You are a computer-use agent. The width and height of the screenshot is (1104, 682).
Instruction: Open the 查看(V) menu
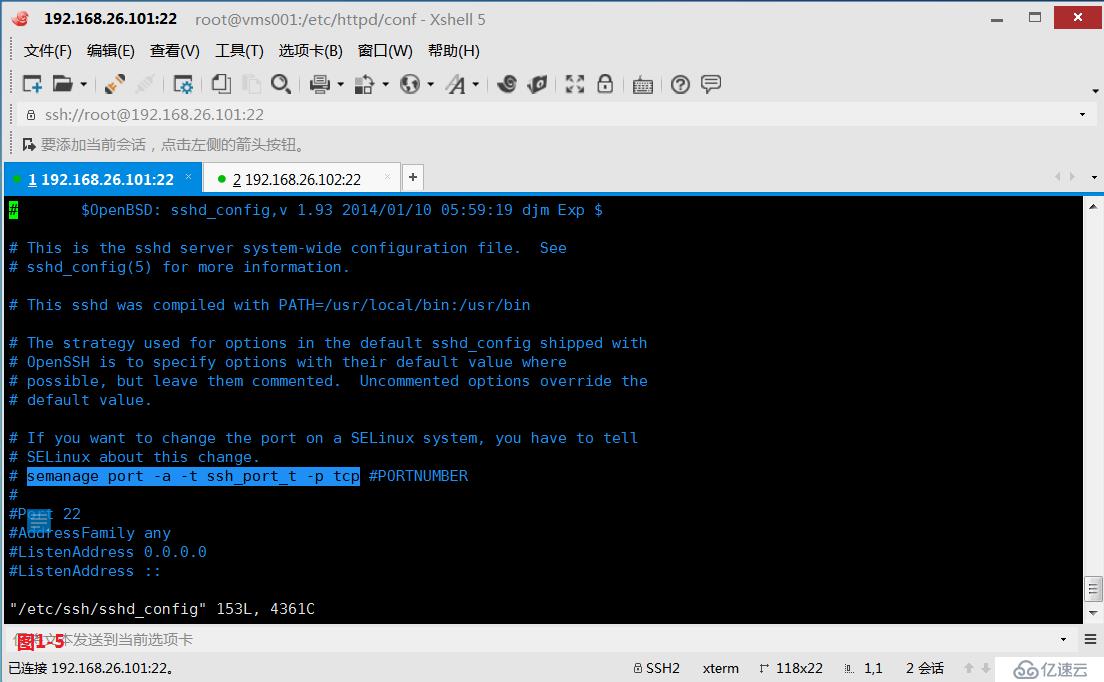pyautogui.click(x=175, y=51)
